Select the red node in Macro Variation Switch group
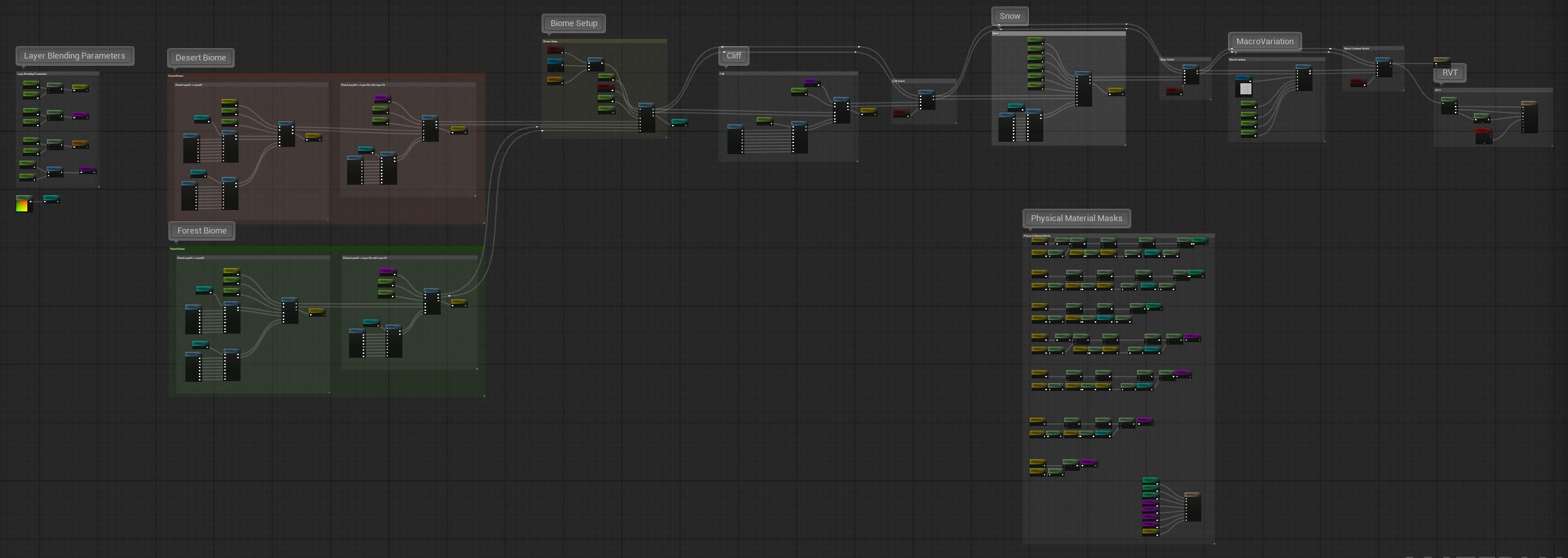The height and width of the screenshot is (558, 1568). point(1358,83)
